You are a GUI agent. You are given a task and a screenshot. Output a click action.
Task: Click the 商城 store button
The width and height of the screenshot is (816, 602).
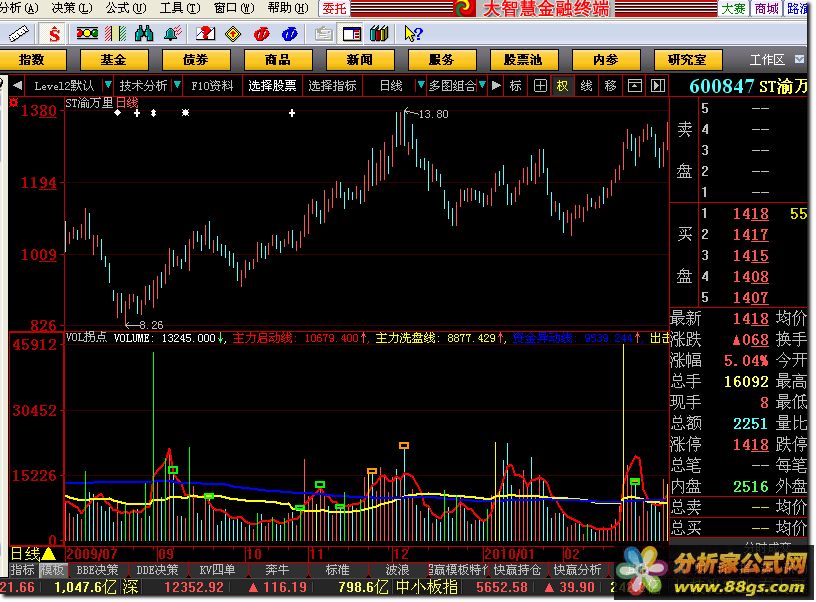[767, 8]
